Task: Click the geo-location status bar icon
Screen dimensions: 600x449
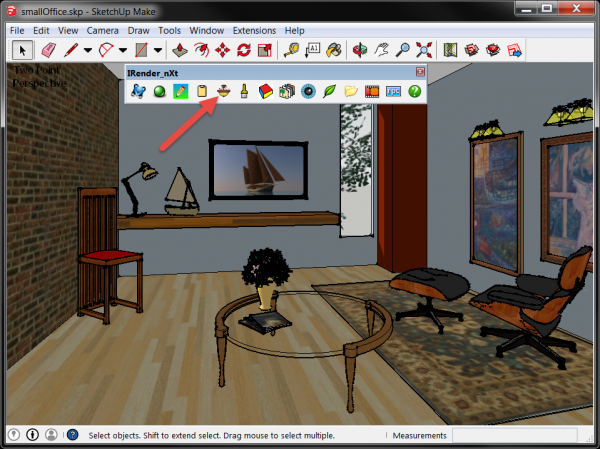Action: pos(14,434)
